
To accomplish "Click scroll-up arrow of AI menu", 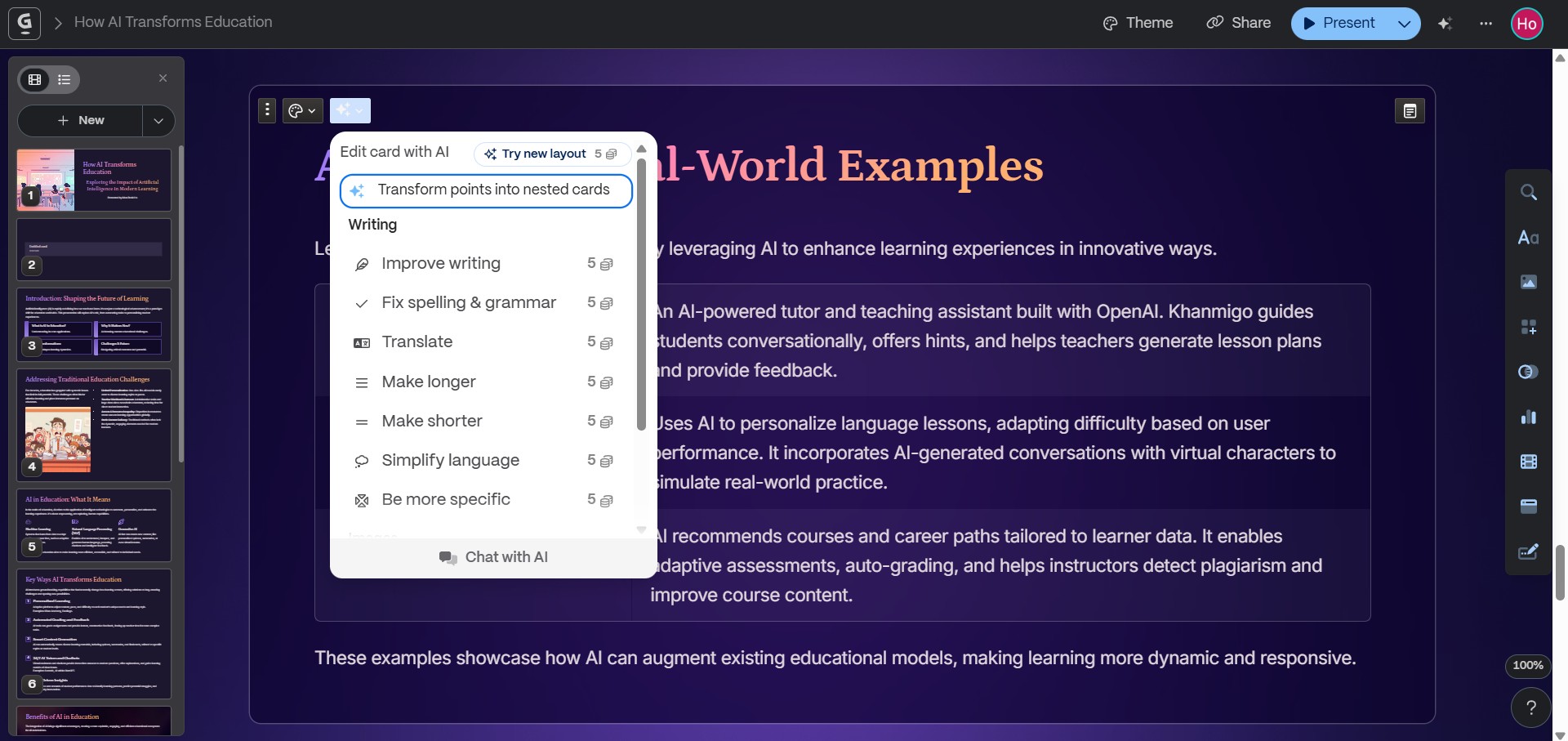I will 641,149.
